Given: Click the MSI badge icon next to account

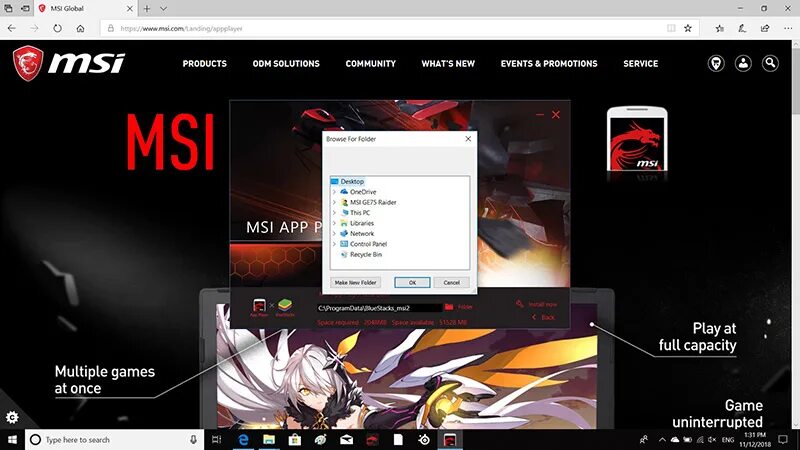Looking at the screenshot, I should click(716, 63).
